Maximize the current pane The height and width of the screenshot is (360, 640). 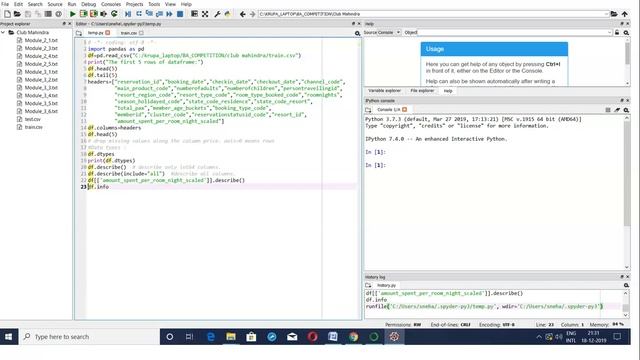(x=194, y=14)
